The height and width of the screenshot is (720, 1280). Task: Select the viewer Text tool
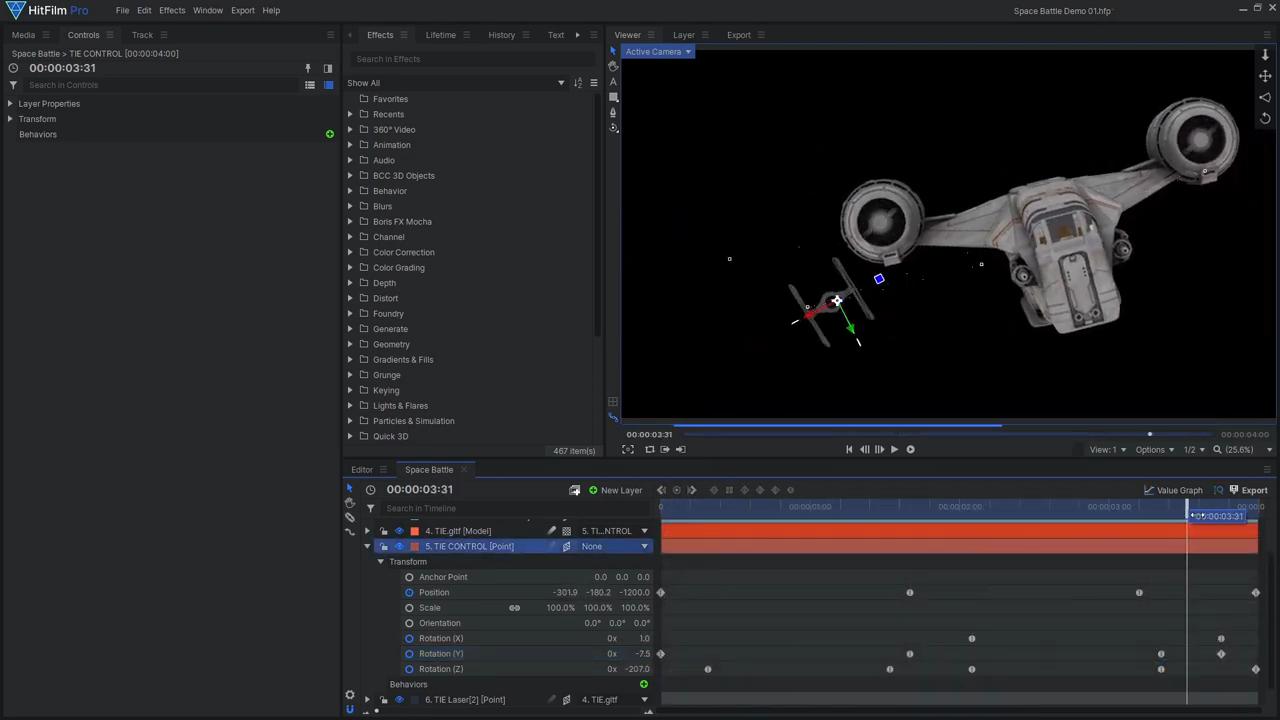[x=613, y=82]
